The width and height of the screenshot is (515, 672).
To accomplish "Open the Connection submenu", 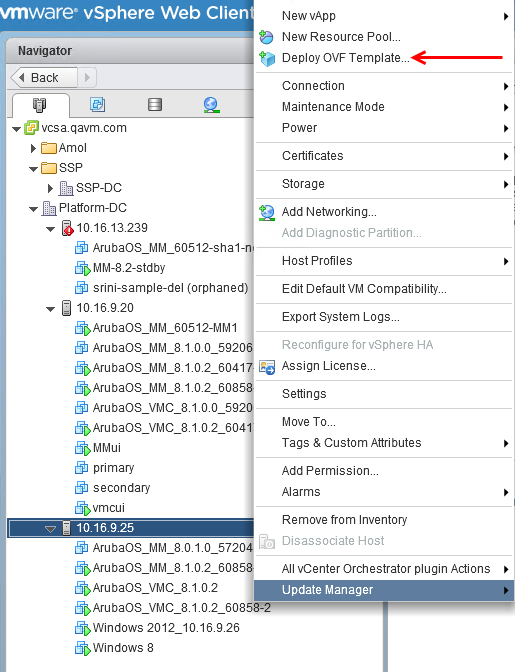I will (x=384, y=86).
